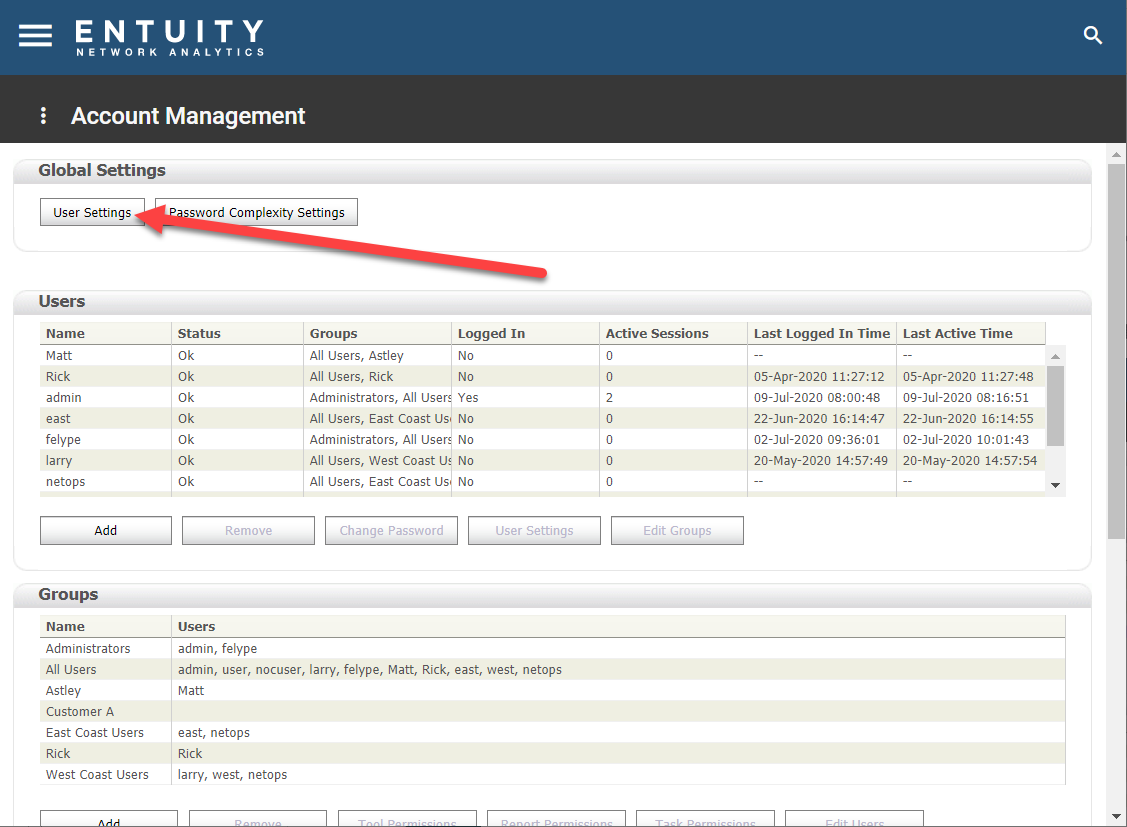Click Users table scroll down arrow

(x=1055, y=485)
